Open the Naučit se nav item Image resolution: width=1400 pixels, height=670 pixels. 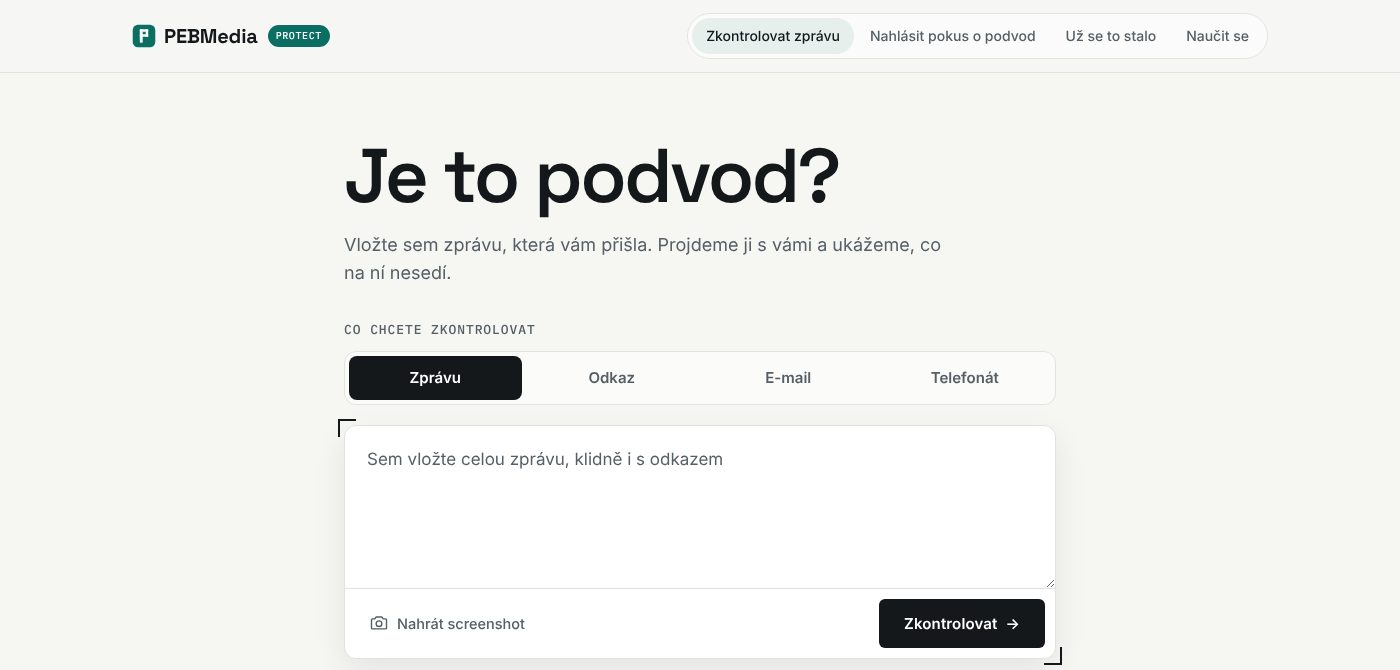(1217, 36)
